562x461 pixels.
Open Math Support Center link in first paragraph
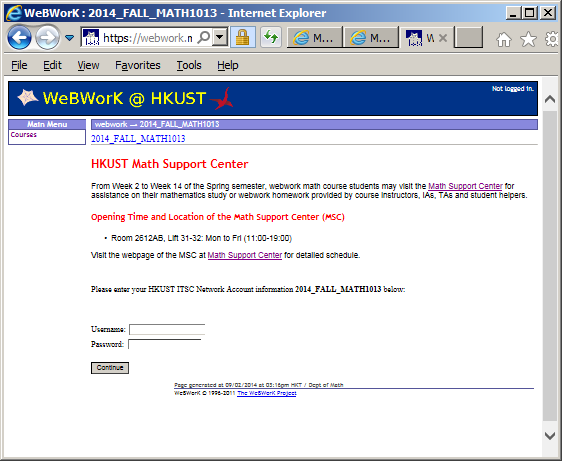465,186
